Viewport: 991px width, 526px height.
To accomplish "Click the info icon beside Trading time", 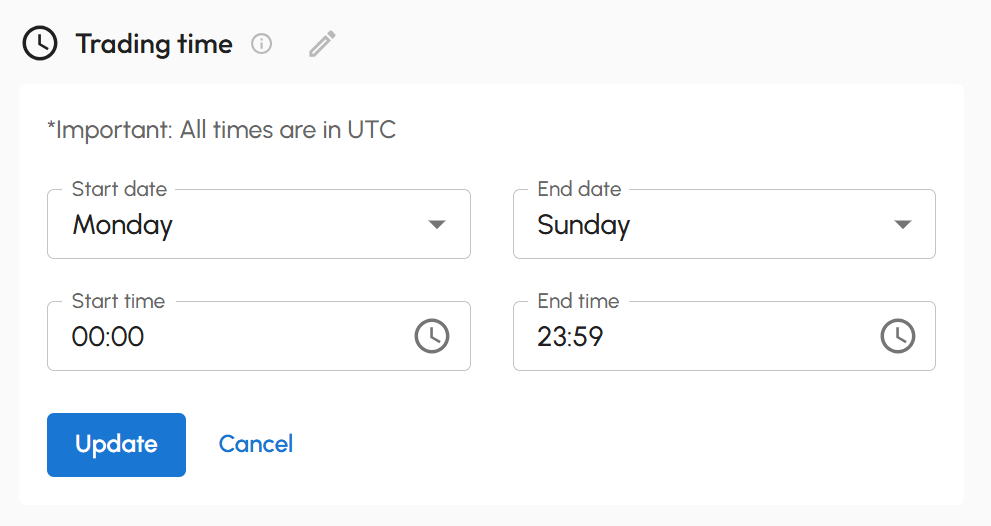I will pos(261,44).
